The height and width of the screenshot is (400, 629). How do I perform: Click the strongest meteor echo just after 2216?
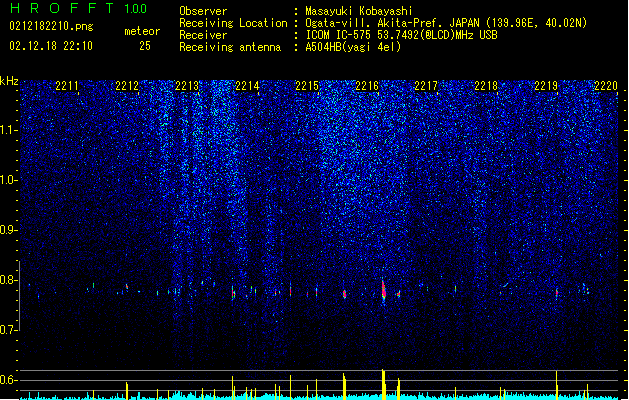tap(383, 292)
